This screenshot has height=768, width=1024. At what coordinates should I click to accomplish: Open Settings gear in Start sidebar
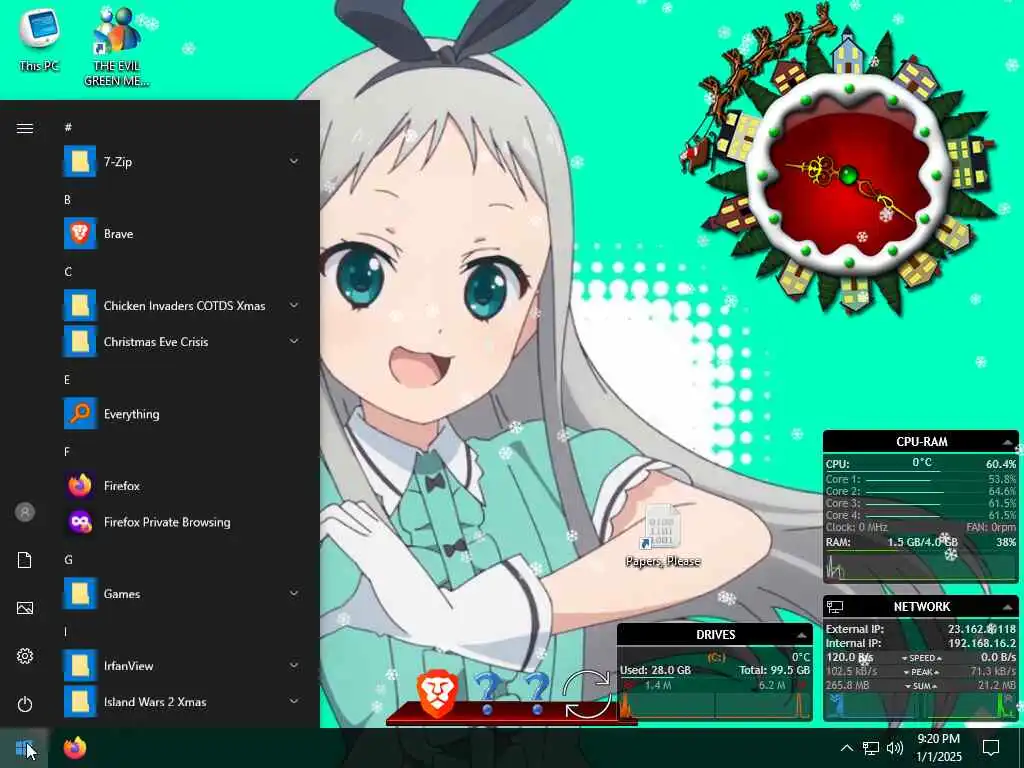tap(25, 656)
